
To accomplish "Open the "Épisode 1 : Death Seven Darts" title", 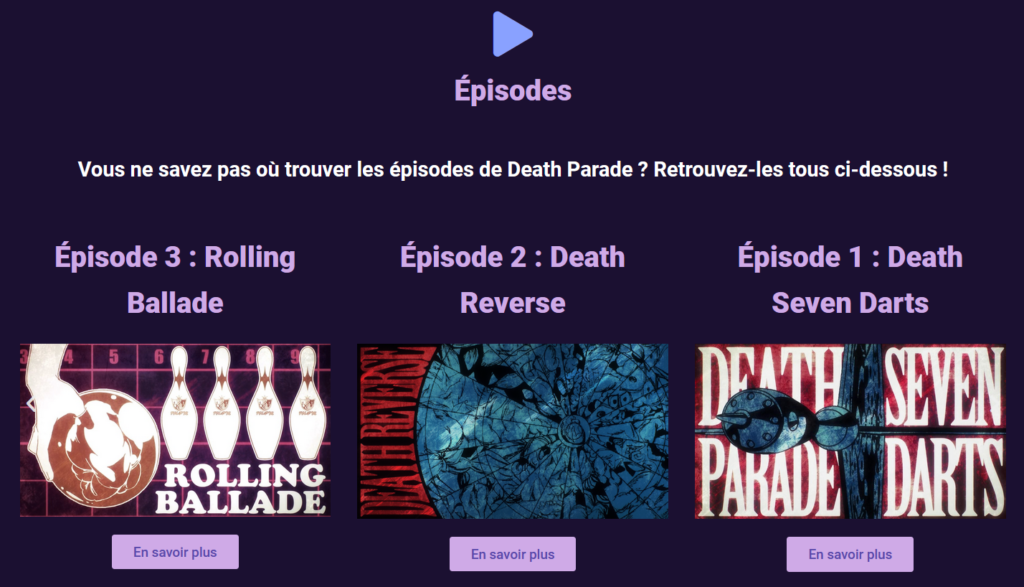I will 850,279.
